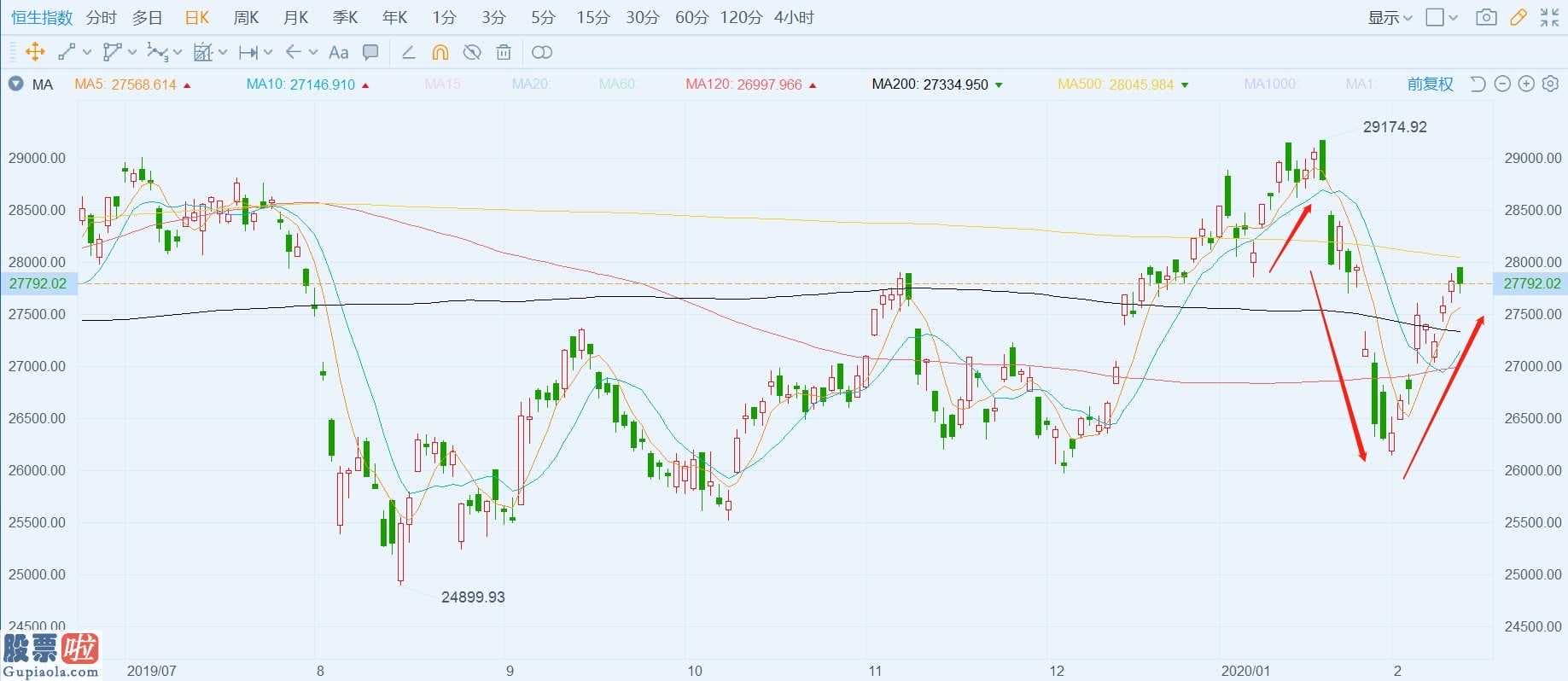Select the 日K daily candlestick tab
Image resolution: width=1568 pixels, height=681 pixels.
(x=197, y=17)
